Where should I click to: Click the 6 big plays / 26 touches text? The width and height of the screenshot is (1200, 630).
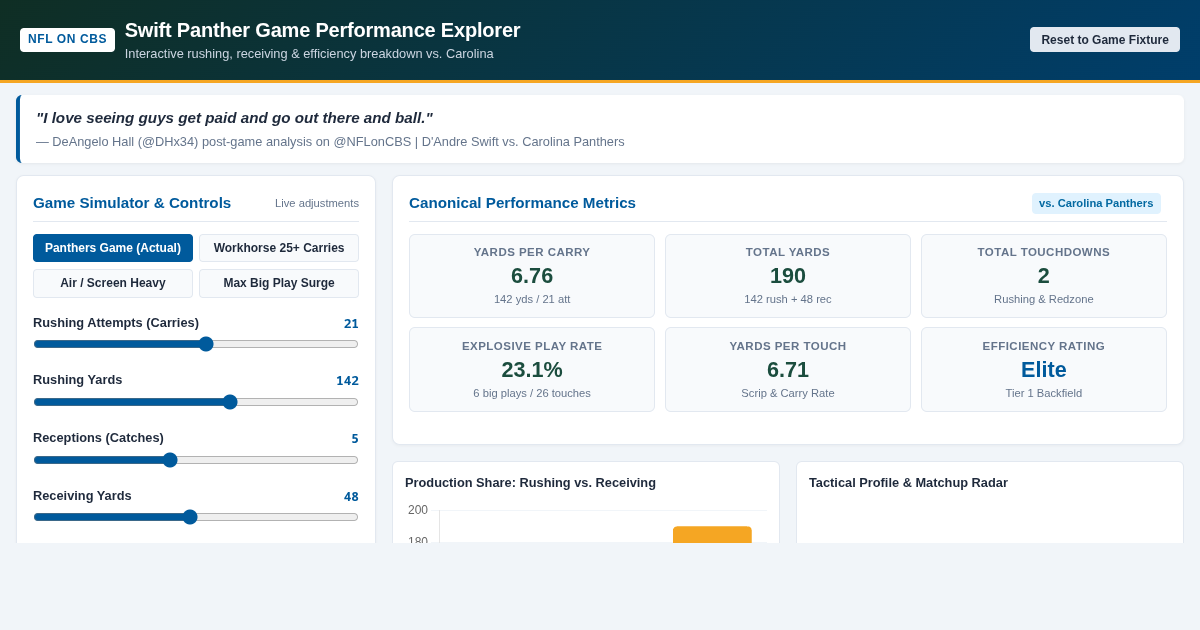pos(532,393)
